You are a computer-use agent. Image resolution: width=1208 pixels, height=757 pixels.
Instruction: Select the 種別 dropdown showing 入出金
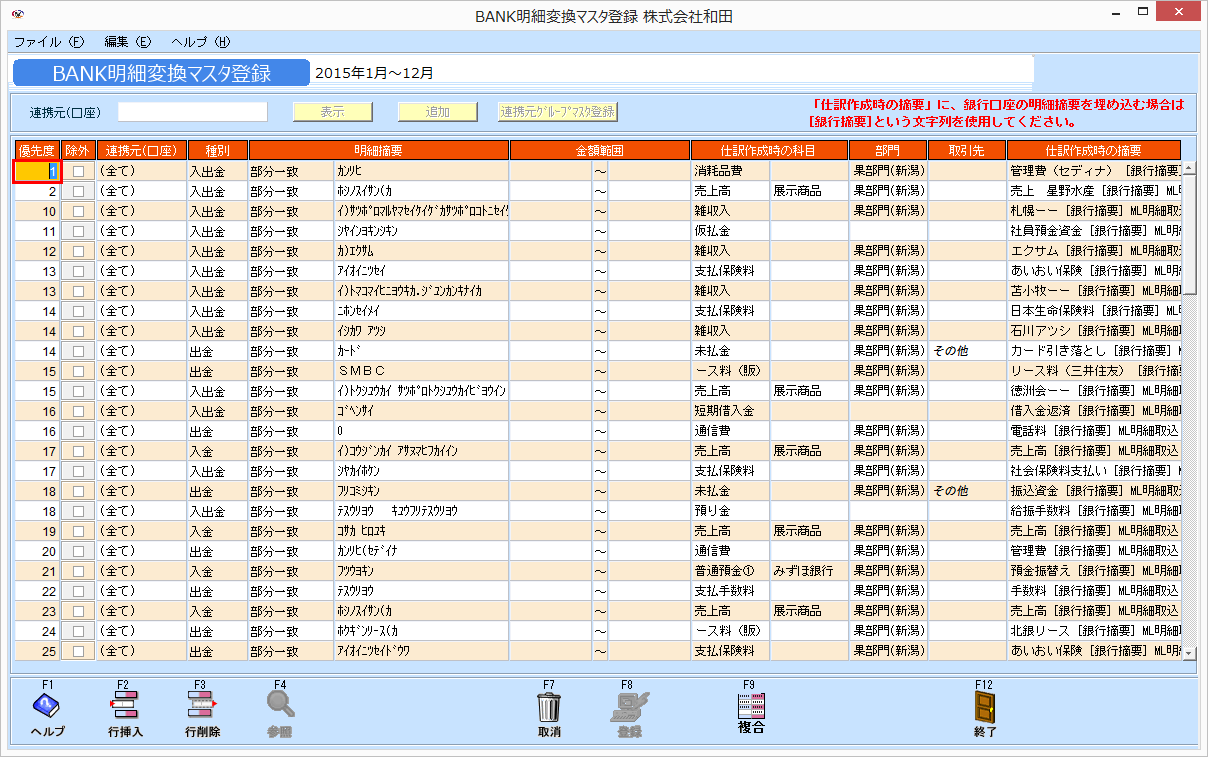(216, 170)
